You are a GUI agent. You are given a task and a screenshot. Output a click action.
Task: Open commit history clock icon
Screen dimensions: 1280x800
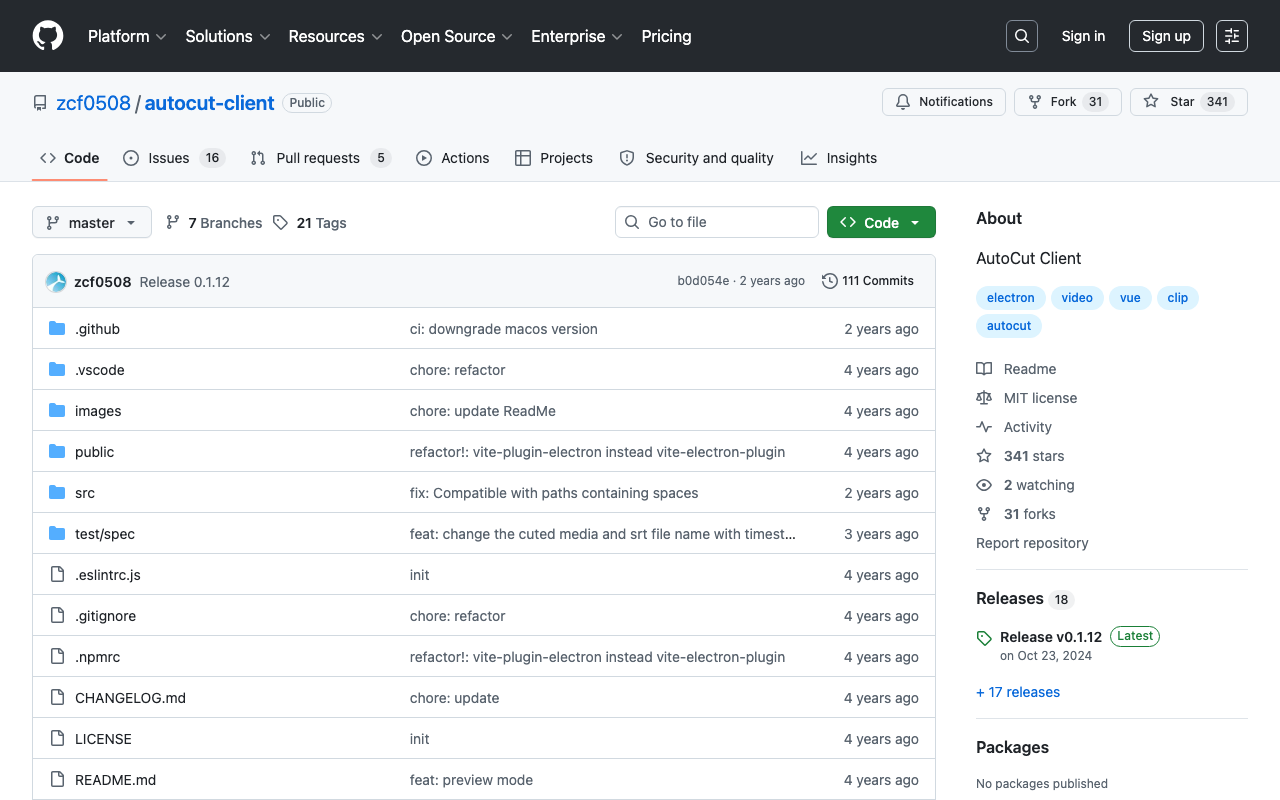830,281
